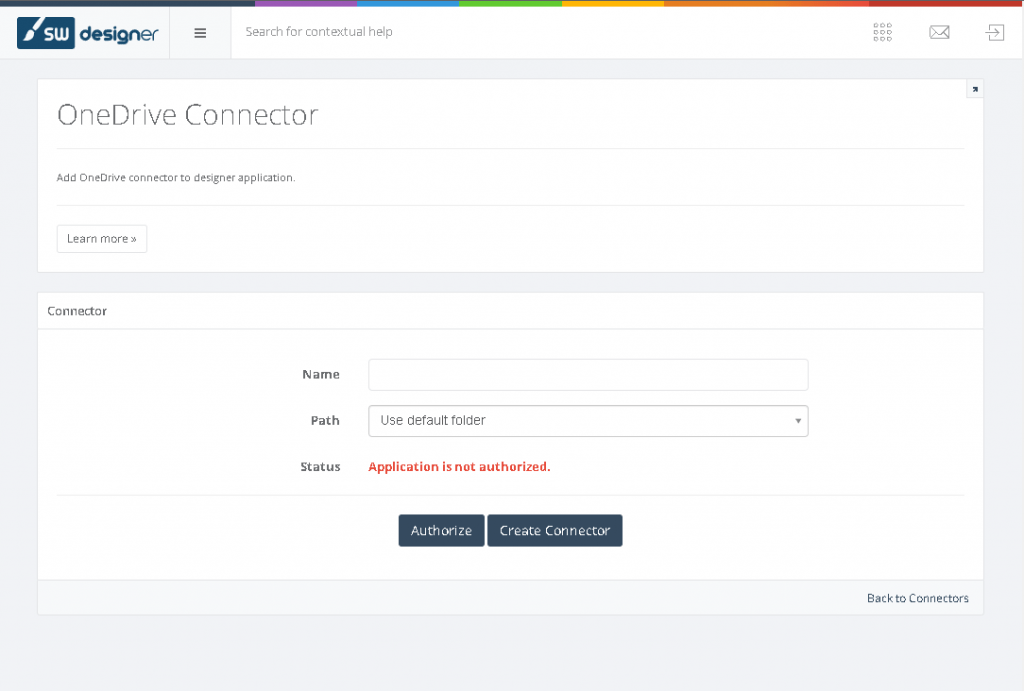Image resolution: width=1024 pixels, height=691 pixels.
Task: Click the Create Connector button
Action: point(555,530)
